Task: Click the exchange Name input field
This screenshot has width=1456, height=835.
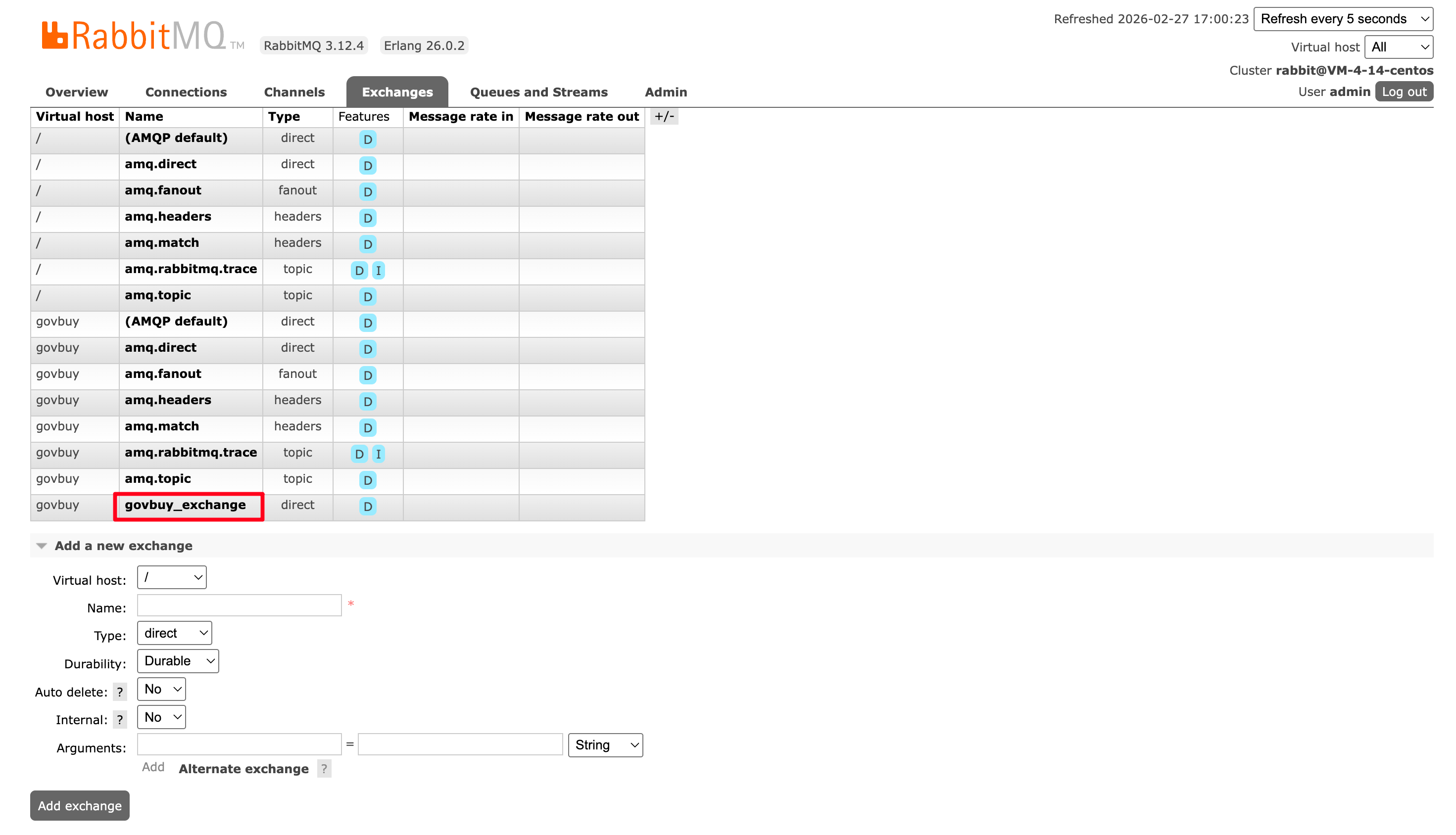Action: 239,605
